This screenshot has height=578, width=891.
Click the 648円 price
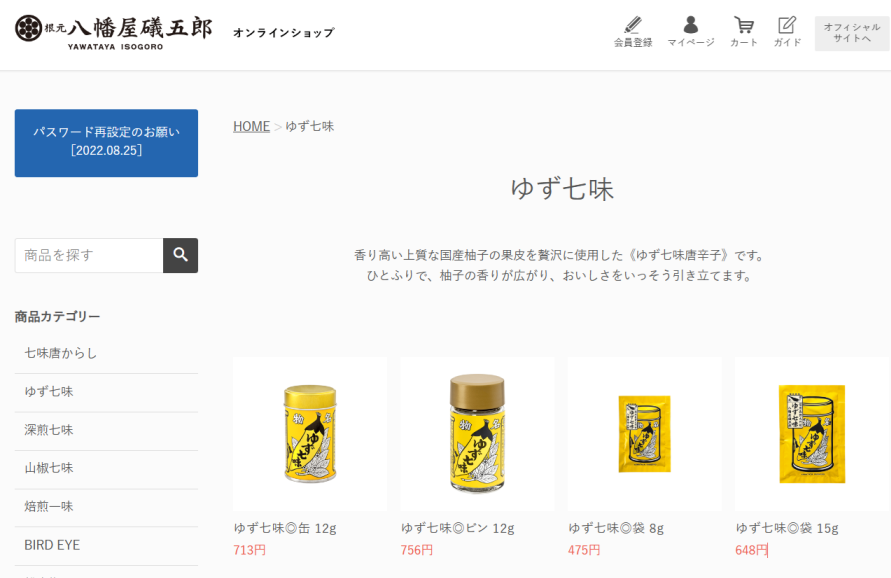751,550
